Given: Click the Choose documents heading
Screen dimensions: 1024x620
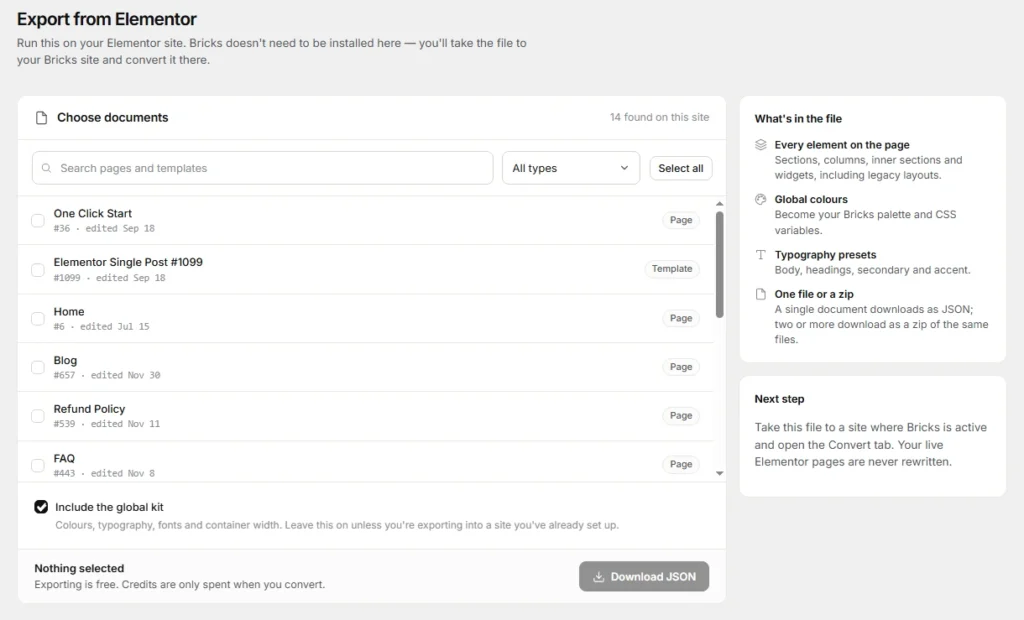Looking at the screenshot, I should pos(112,118).
